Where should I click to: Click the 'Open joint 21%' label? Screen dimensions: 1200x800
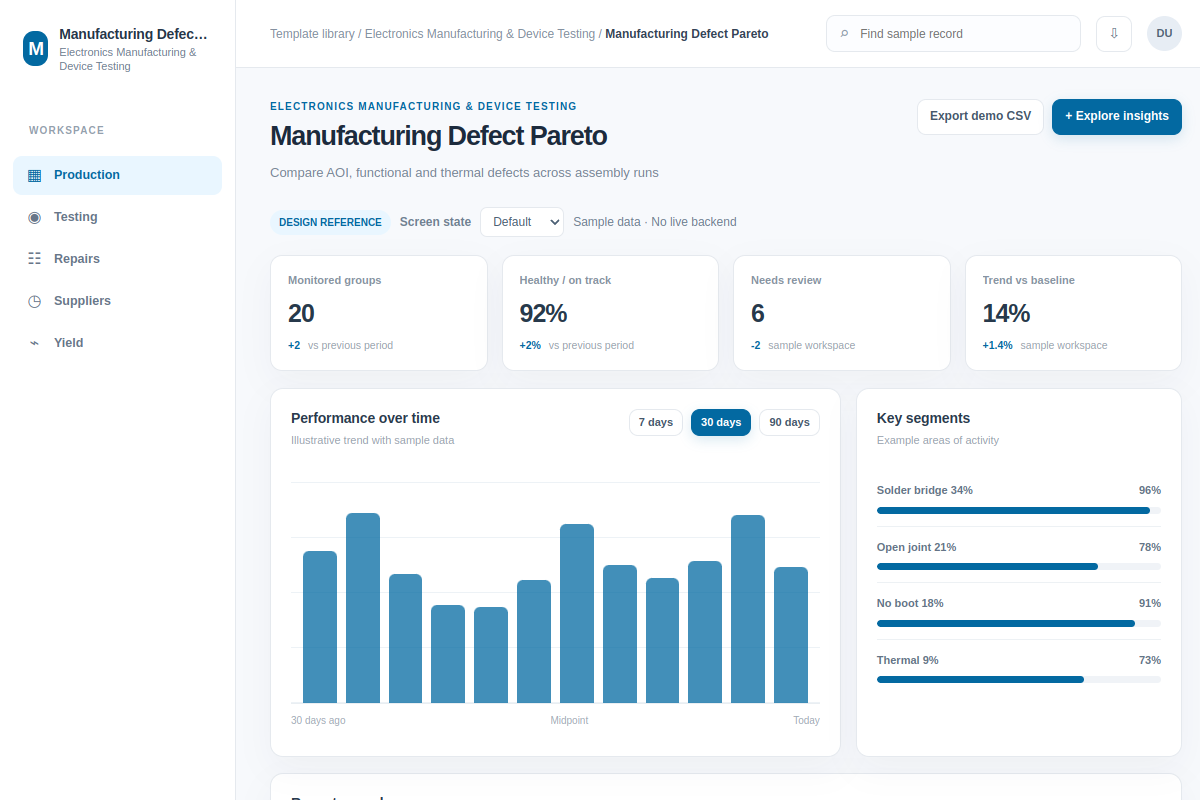tap(917, 547)
